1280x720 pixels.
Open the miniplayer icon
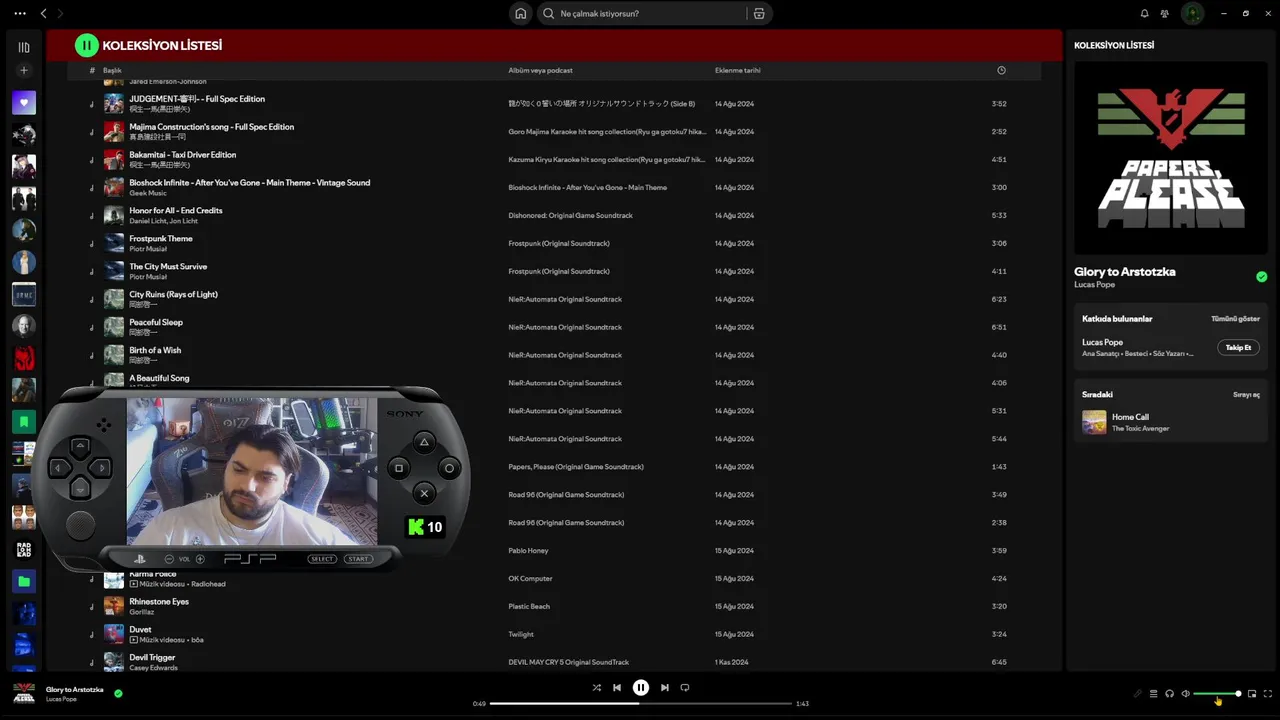pos(1252,693)
